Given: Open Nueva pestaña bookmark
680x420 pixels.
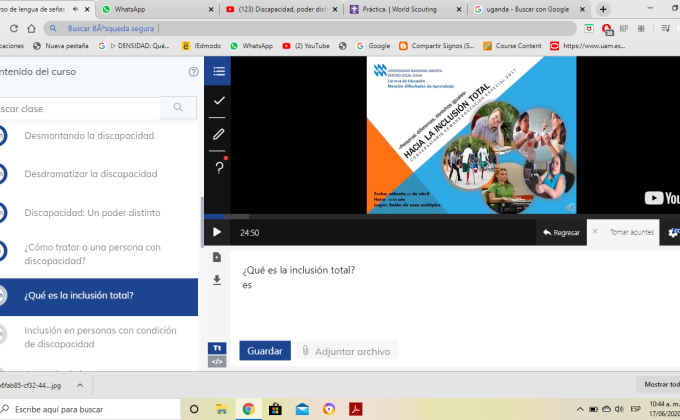Looking at the screenshot, I should [x=61, y=46].
